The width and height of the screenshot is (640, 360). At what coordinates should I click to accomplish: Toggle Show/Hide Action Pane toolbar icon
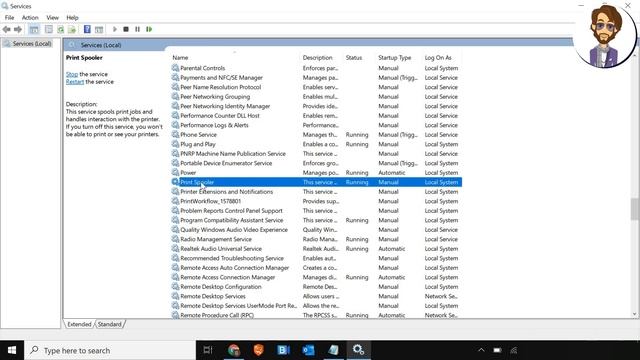[99, 29]
